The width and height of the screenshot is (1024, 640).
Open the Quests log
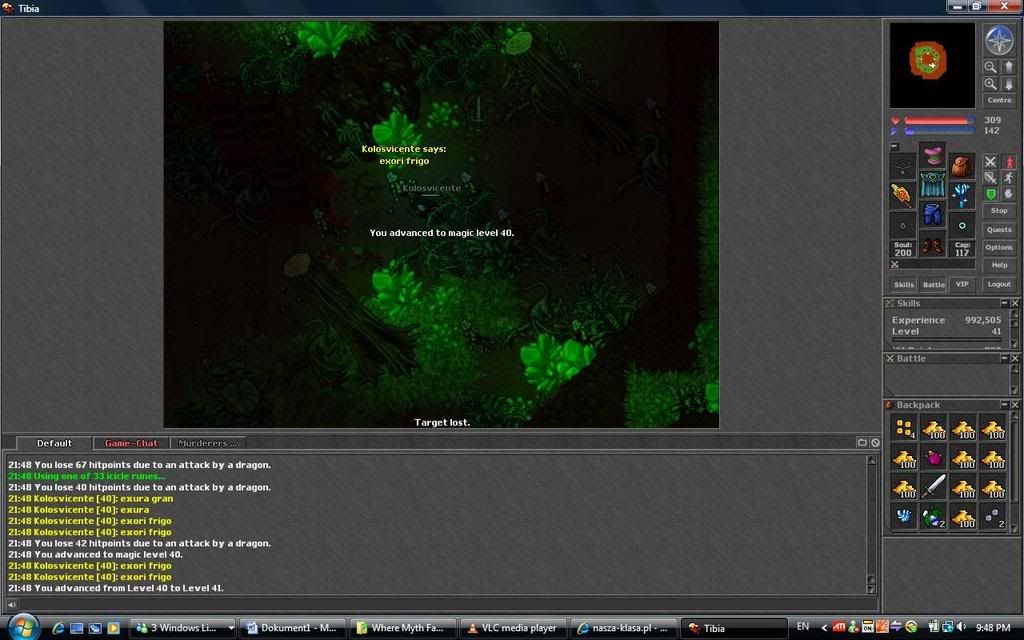pos(999,229)
